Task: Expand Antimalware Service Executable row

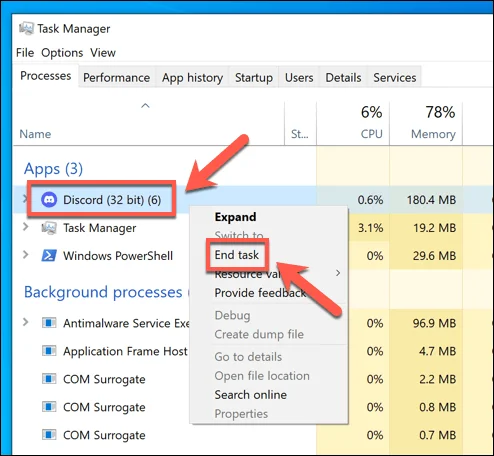Action: point(25,322)
